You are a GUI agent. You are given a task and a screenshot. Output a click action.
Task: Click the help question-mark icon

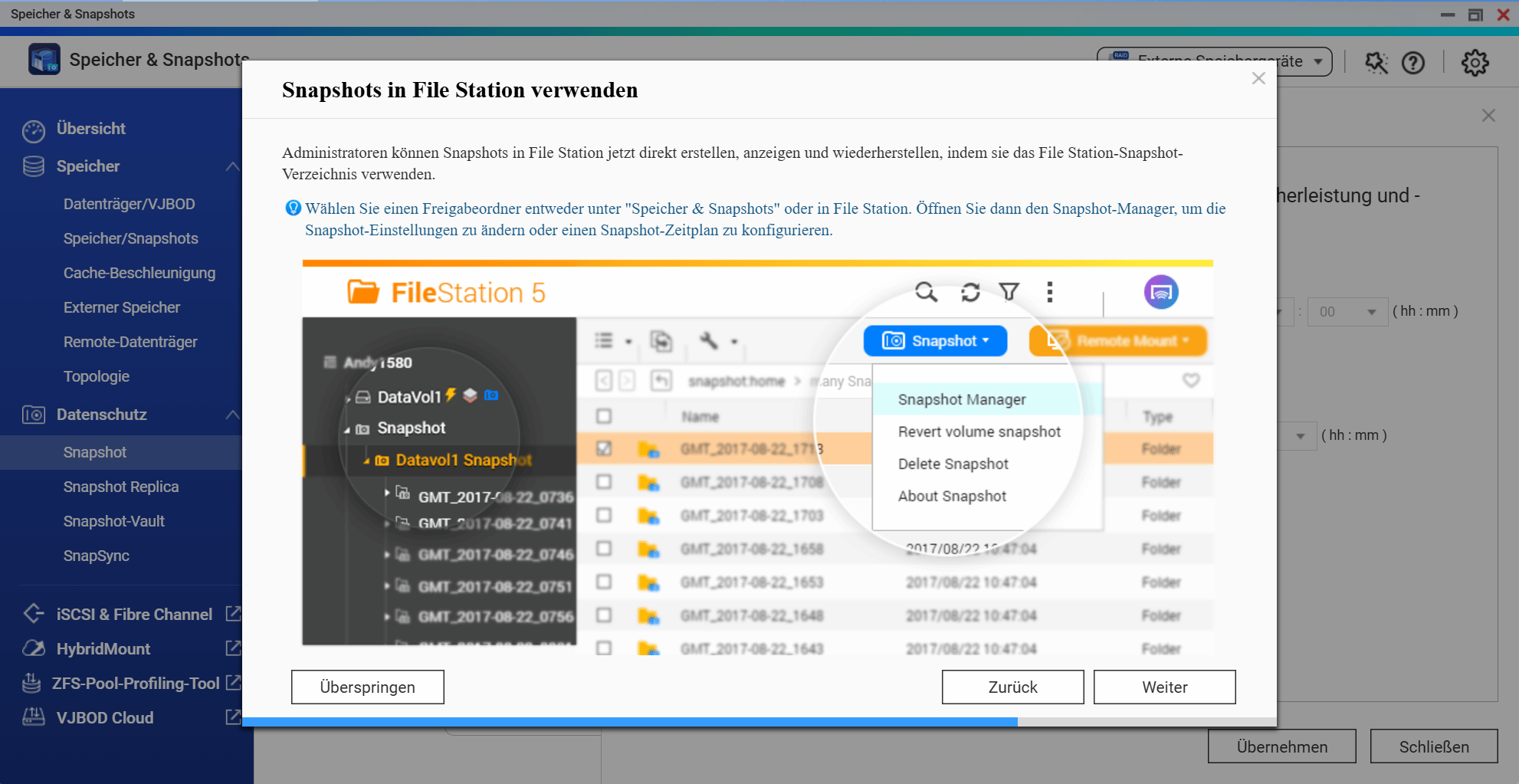pyautogui.click(x=1414, y=63)
